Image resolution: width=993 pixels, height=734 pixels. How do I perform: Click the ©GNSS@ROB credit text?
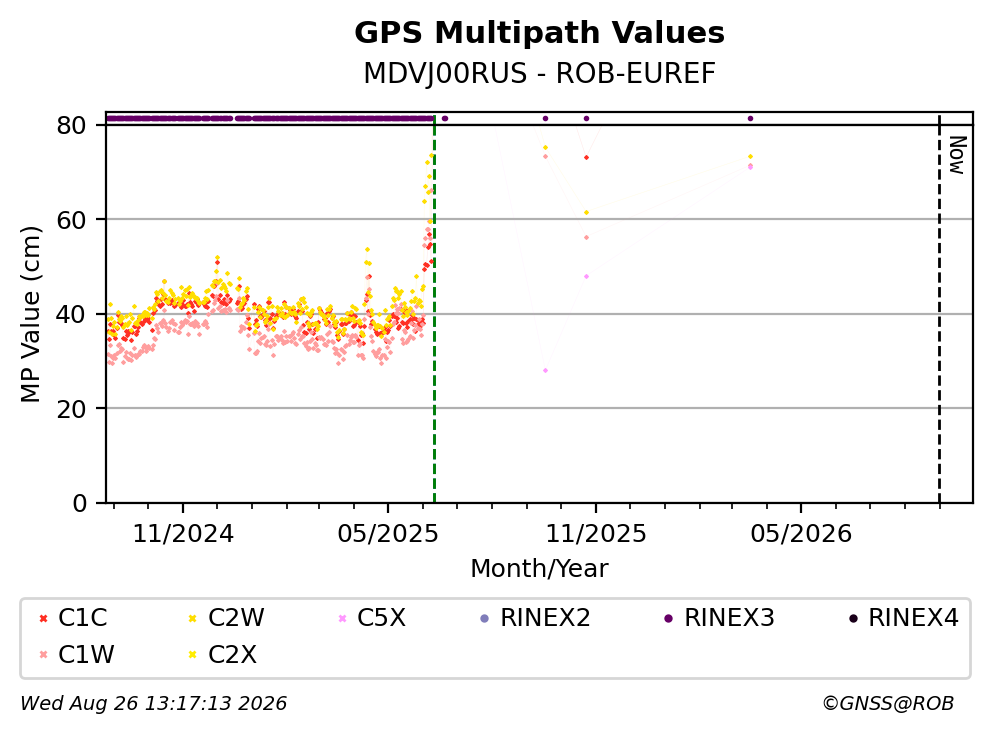coord(888,703)
